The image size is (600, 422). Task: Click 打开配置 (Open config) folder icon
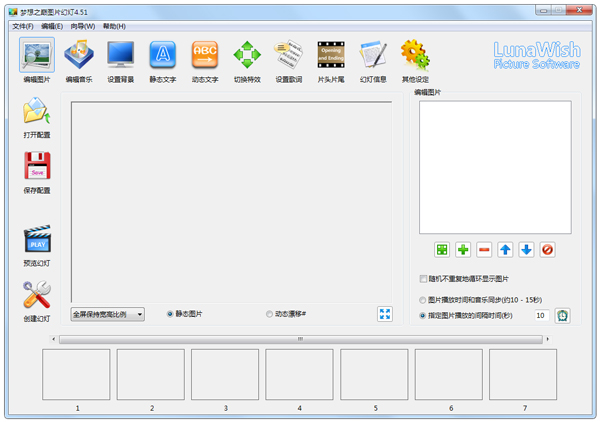pyautogui.click(x=37, y=111)
